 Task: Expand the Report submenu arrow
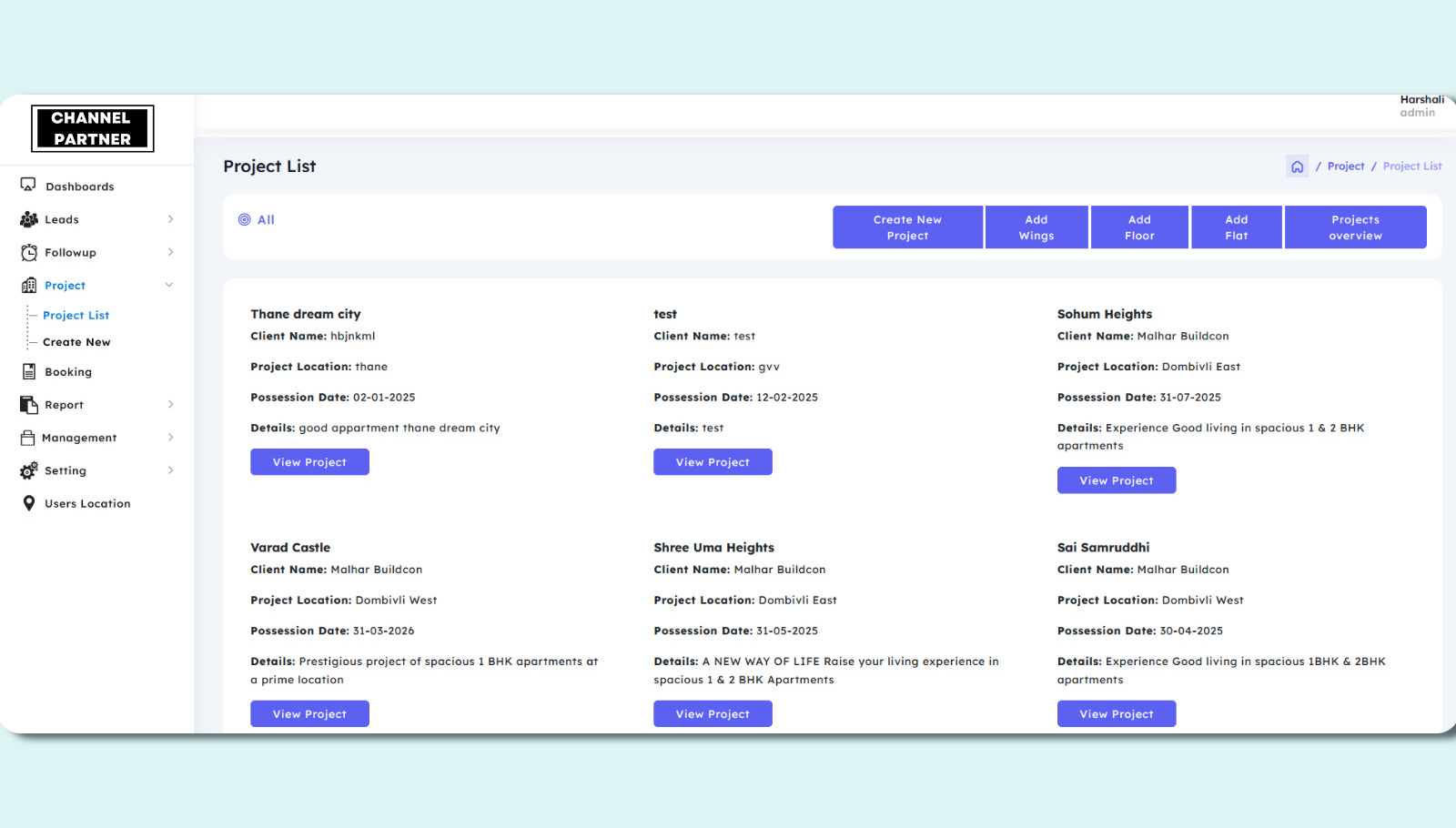pos(170,405)
